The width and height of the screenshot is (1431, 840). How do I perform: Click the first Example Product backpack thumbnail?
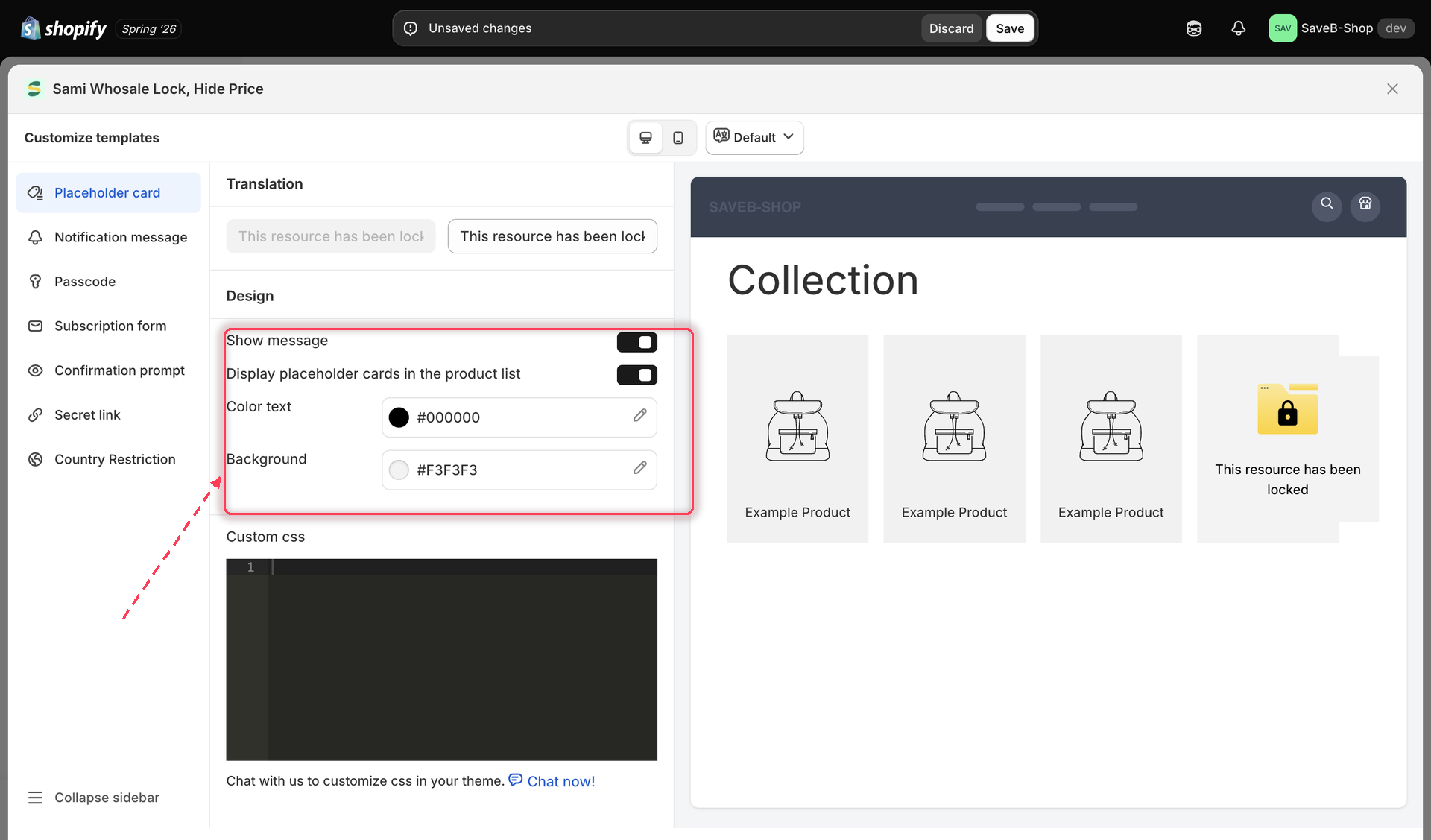click(x=797, y=426)
